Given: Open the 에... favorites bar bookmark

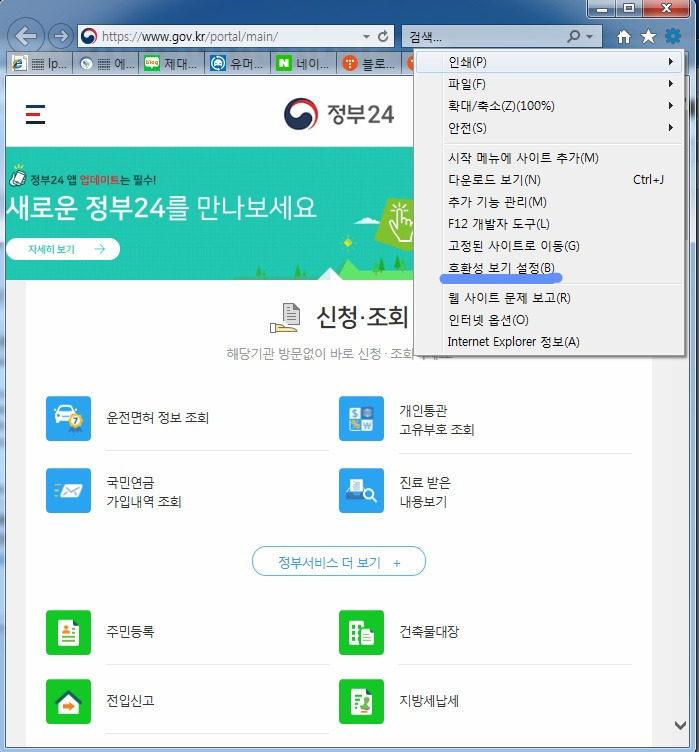Looking at the screenshot, I should click(107, 63).
